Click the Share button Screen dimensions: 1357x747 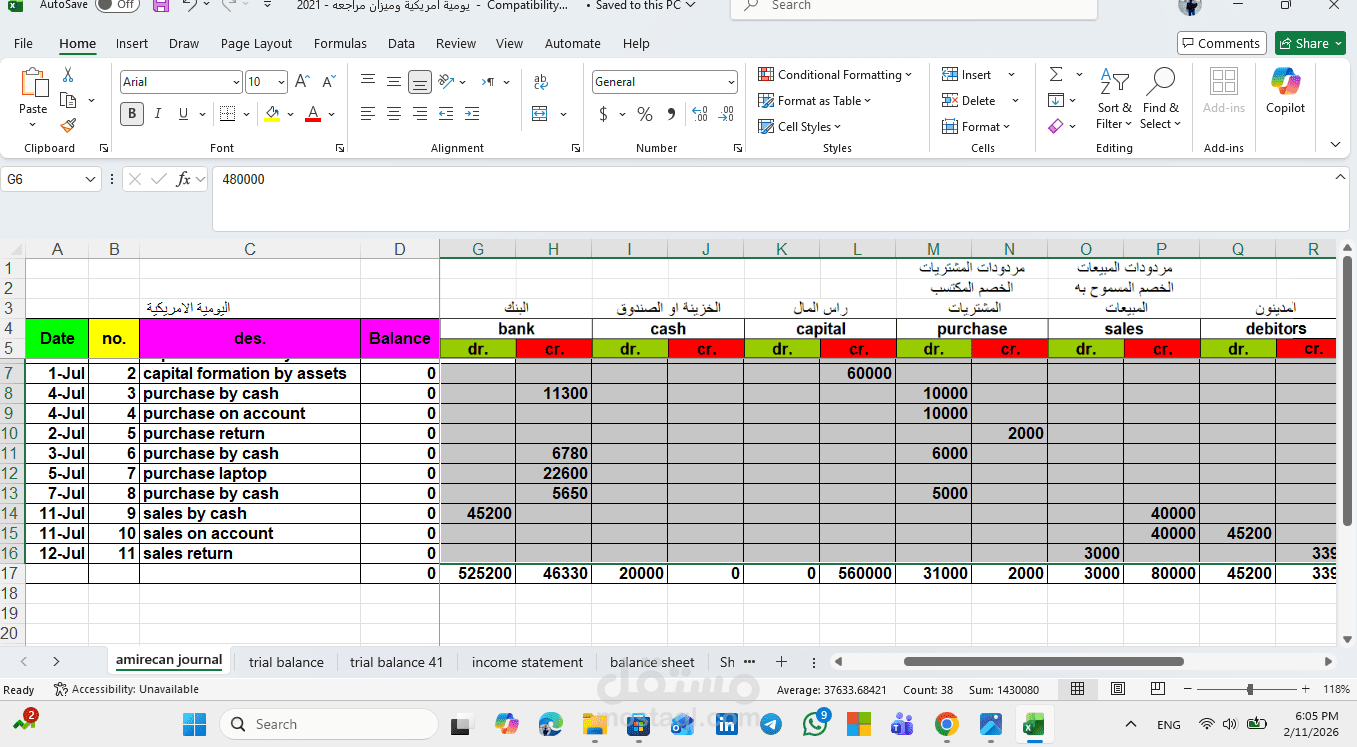(1310, 43)
